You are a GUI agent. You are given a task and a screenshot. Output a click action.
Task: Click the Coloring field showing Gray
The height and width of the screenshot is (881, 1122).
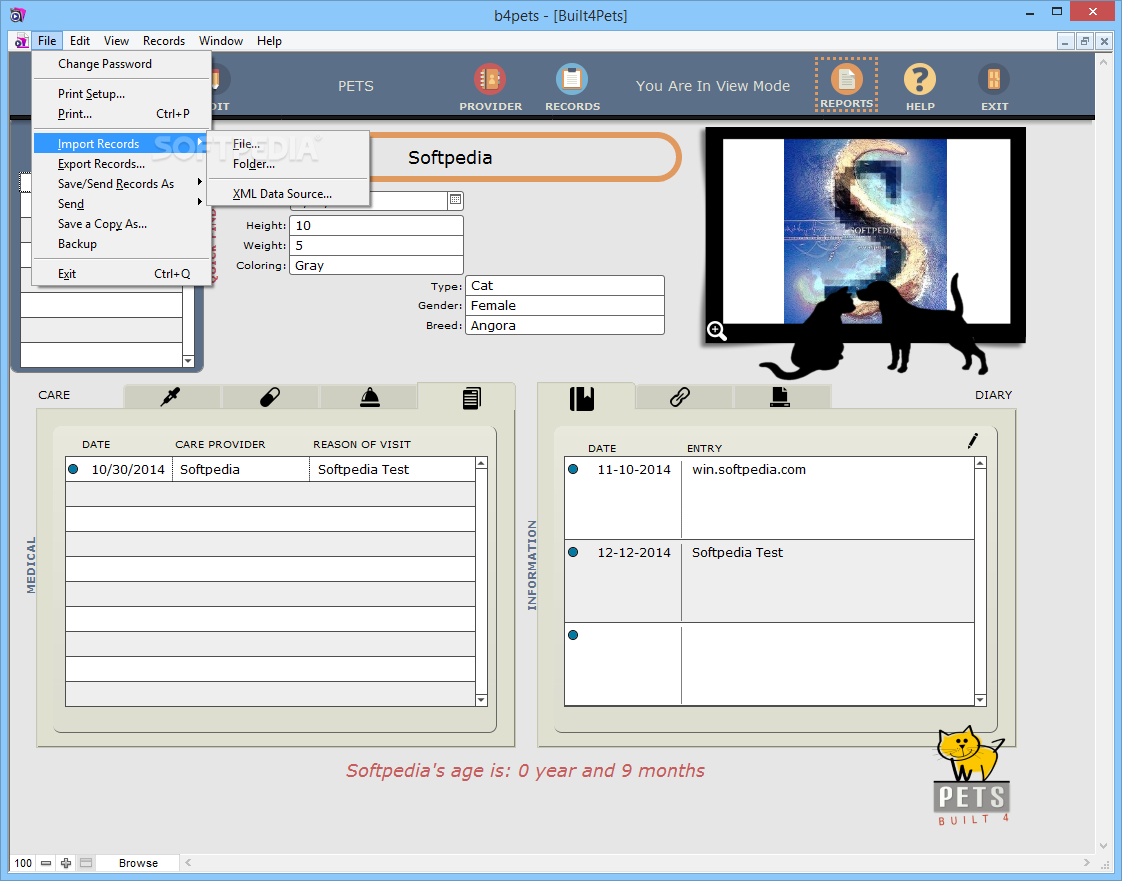(x=376, y=266)
